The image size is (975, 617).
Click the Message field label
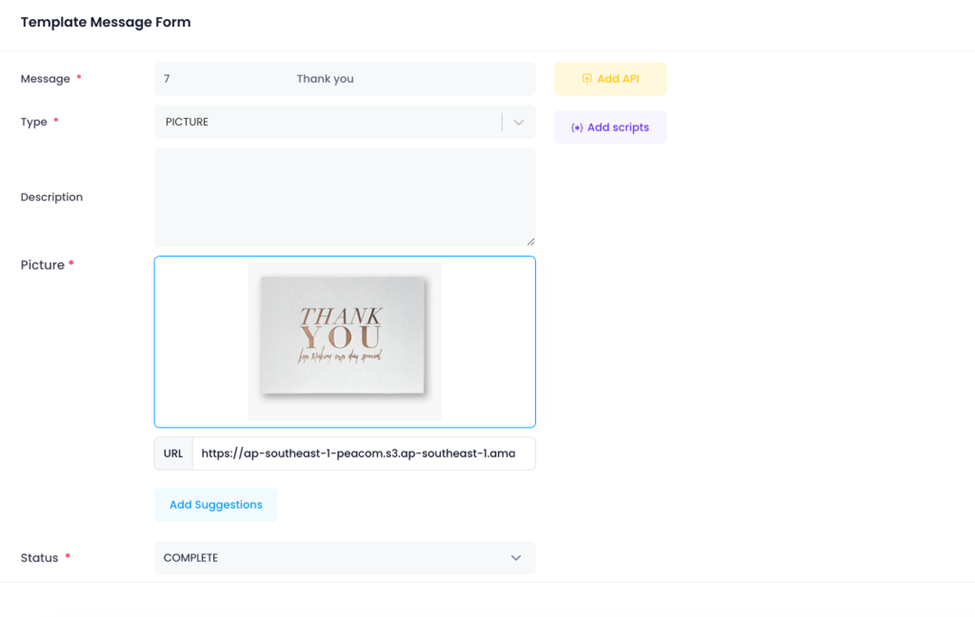pyautogui.click(x=45, y=79)
